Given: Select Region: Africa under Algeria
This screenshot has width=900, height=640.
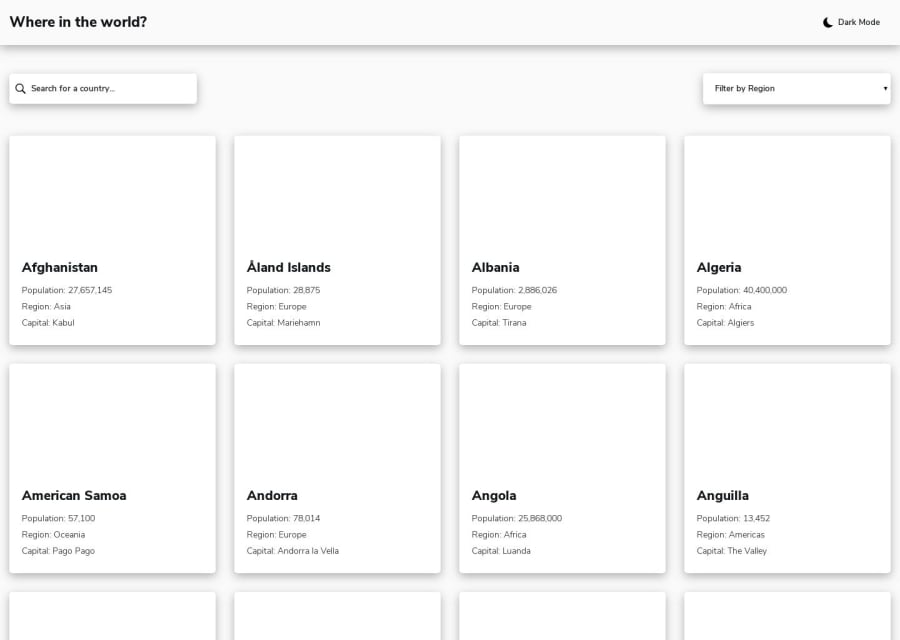Looking at the screenshot, I should pos(724,307).
